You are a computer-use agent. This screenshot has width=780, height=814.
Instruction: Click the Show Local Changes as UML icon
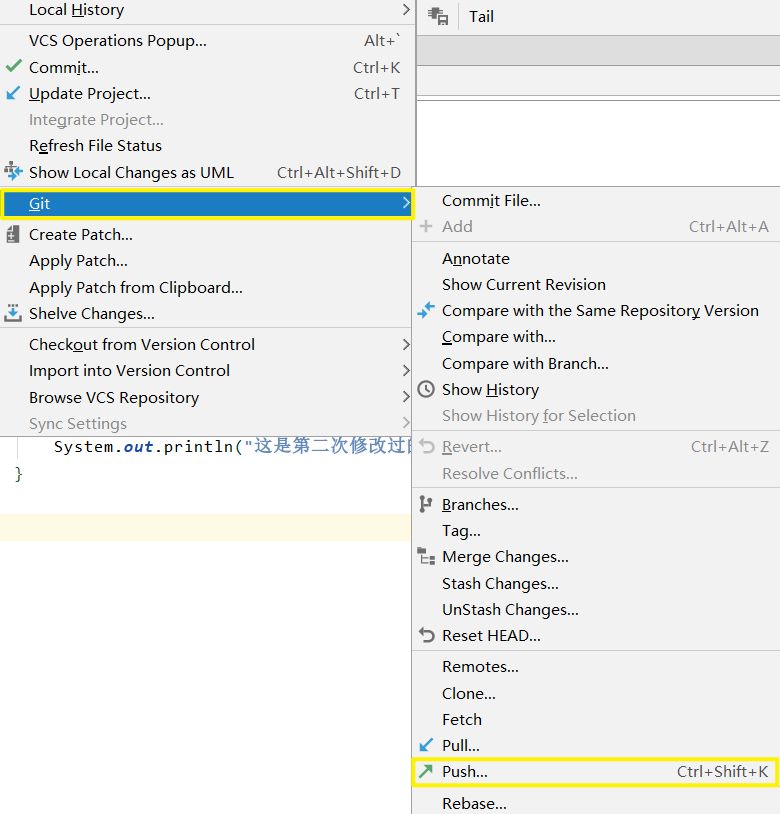(x=13, y=172)
